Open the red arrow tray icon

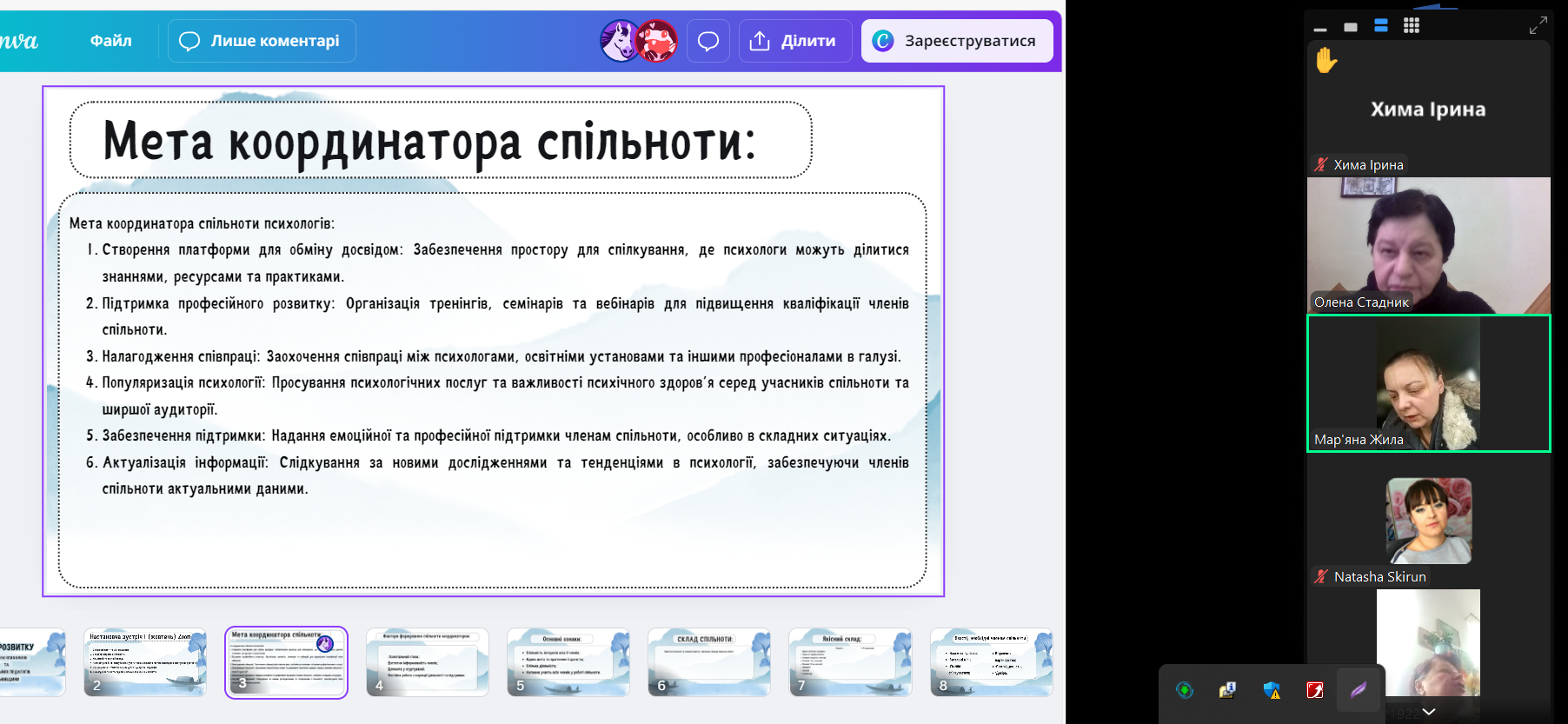click(x=1315, y=690)
